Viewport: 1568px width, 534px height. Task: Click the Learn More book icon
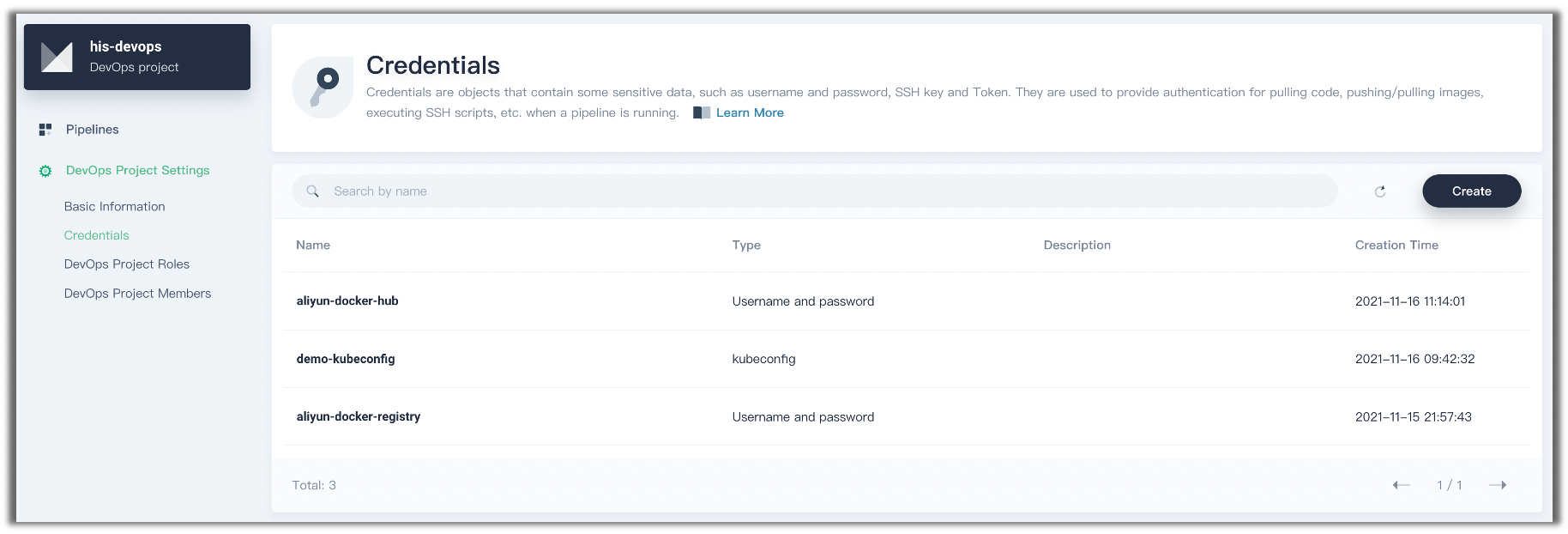click(x=702, y=112)
